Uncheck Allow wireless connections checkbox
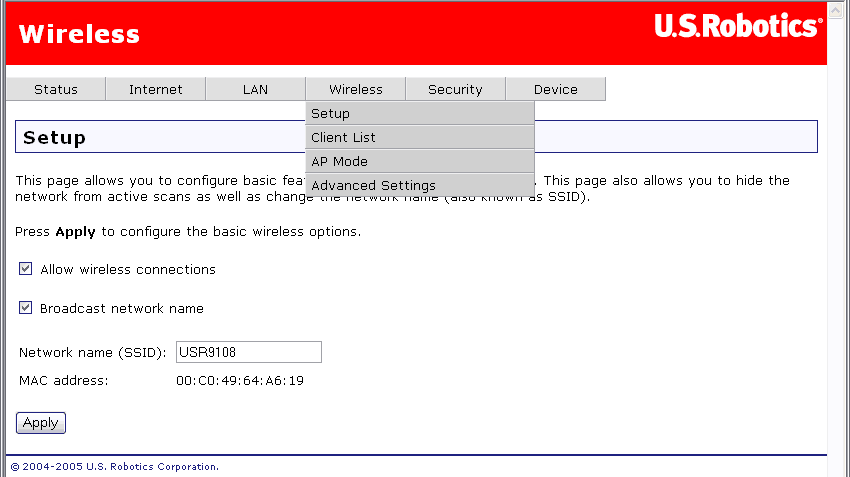The height and width of the screenshot is (477, 850). point(25,269)
